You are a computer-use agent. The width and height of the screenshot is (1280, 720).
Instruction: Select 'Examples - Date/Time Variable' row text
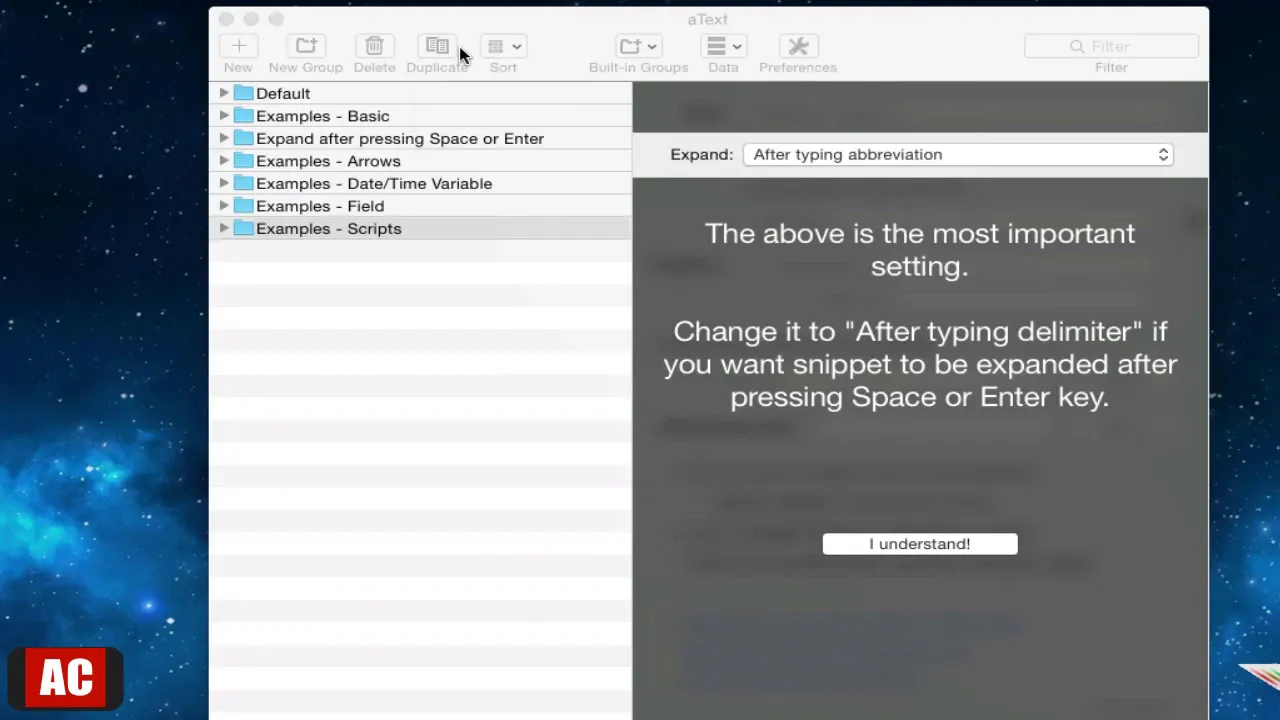tap(374, 183)
